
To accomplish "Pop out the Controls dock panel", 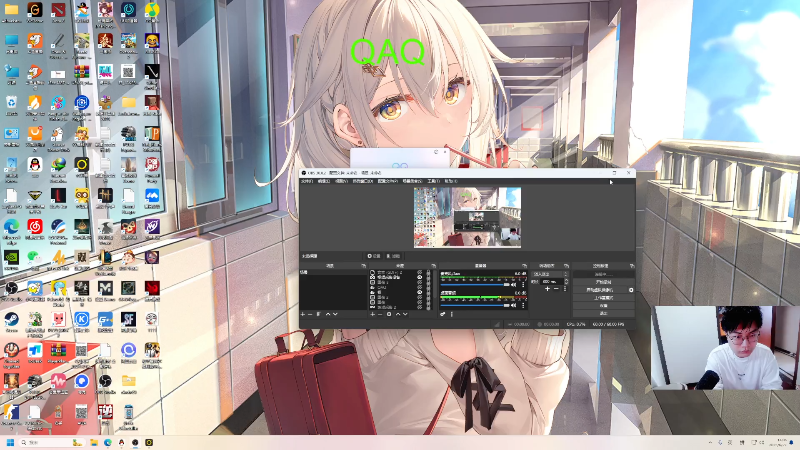I will coord(632,266).
